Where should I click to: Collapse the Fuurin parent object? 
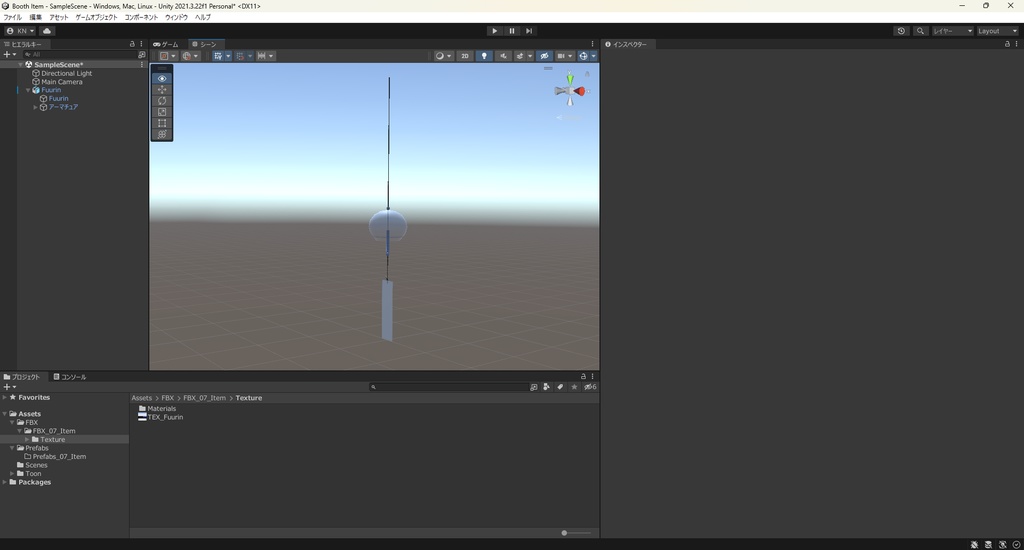[28, 90]
